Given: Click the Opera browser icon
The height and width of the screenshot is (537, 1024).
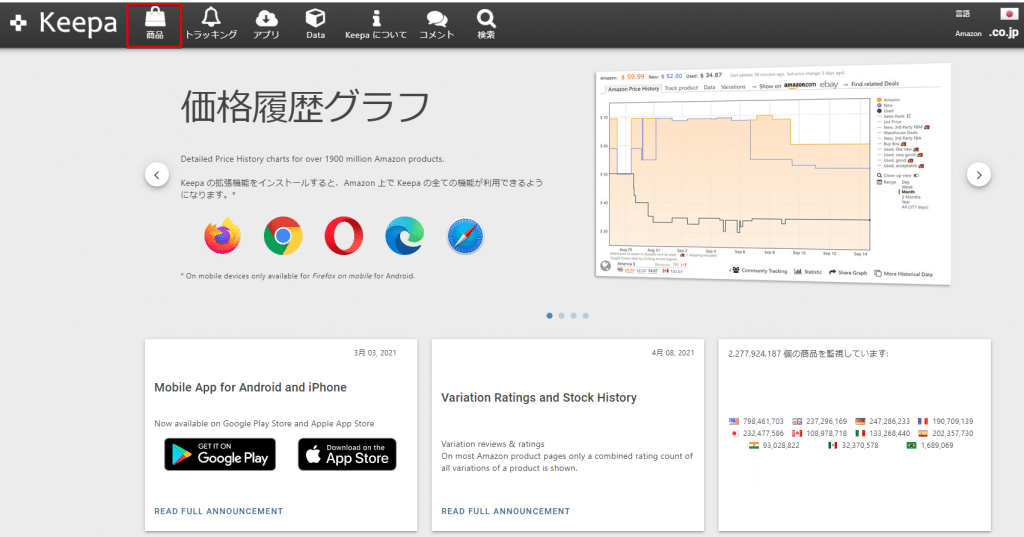Looking at the screenshot, I should coord(344,236).
